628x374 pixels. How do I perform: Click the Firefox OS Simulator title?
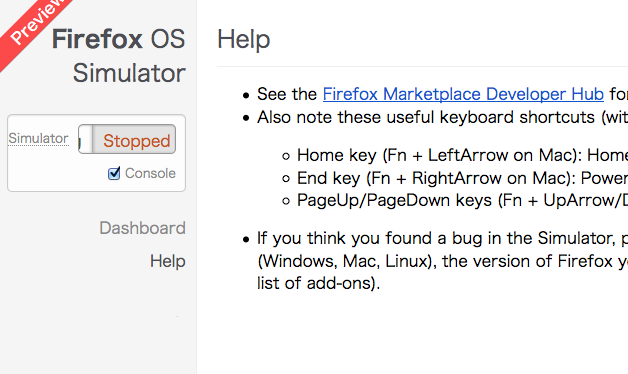coord(119,56)
